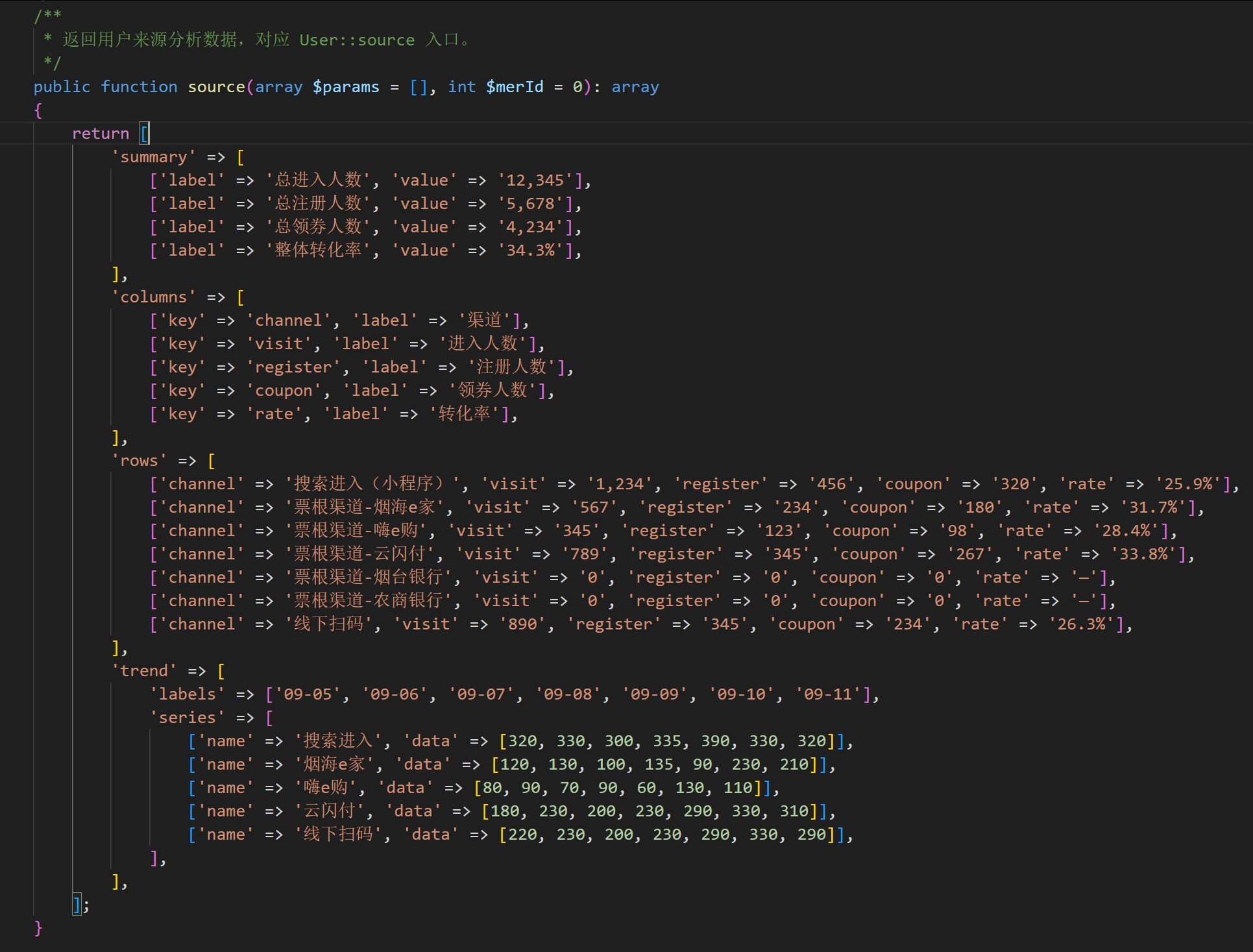The width and height of the screenshot is (1253, 952).
Task: Click the series name '嗨e购'
Action: click(x=326, y=788)
